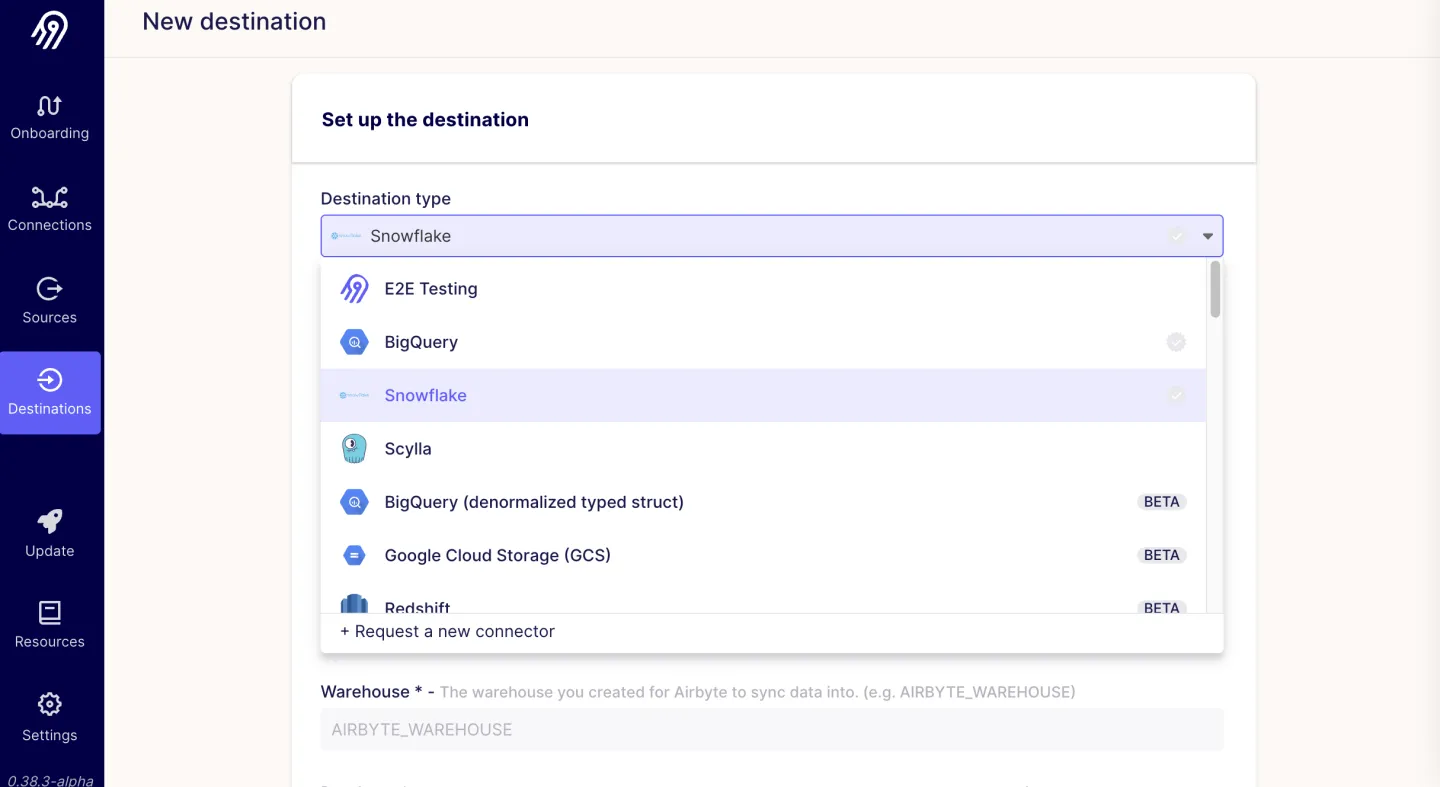
Task: Open the Onboarding sidebar icon
Action: click(49, 106)
